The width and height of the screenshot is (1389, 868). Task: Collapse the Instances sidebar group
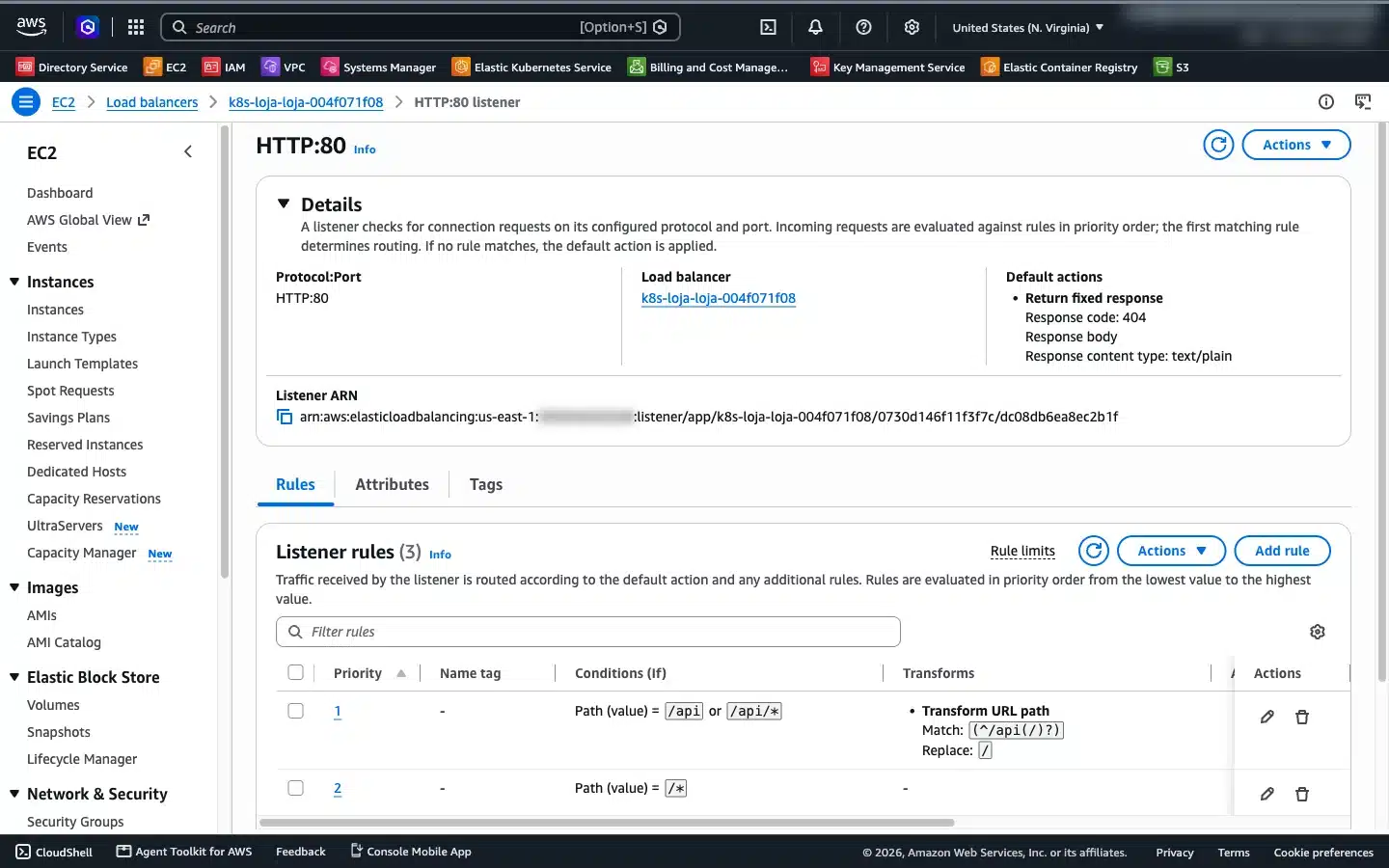coord(14,282)
